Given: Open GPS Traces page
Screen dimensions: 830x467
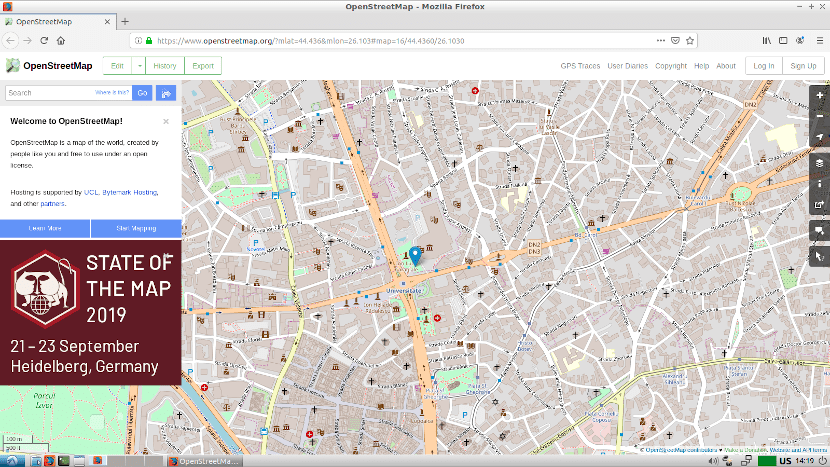Looking at the screenshot, I should [580, 66].
